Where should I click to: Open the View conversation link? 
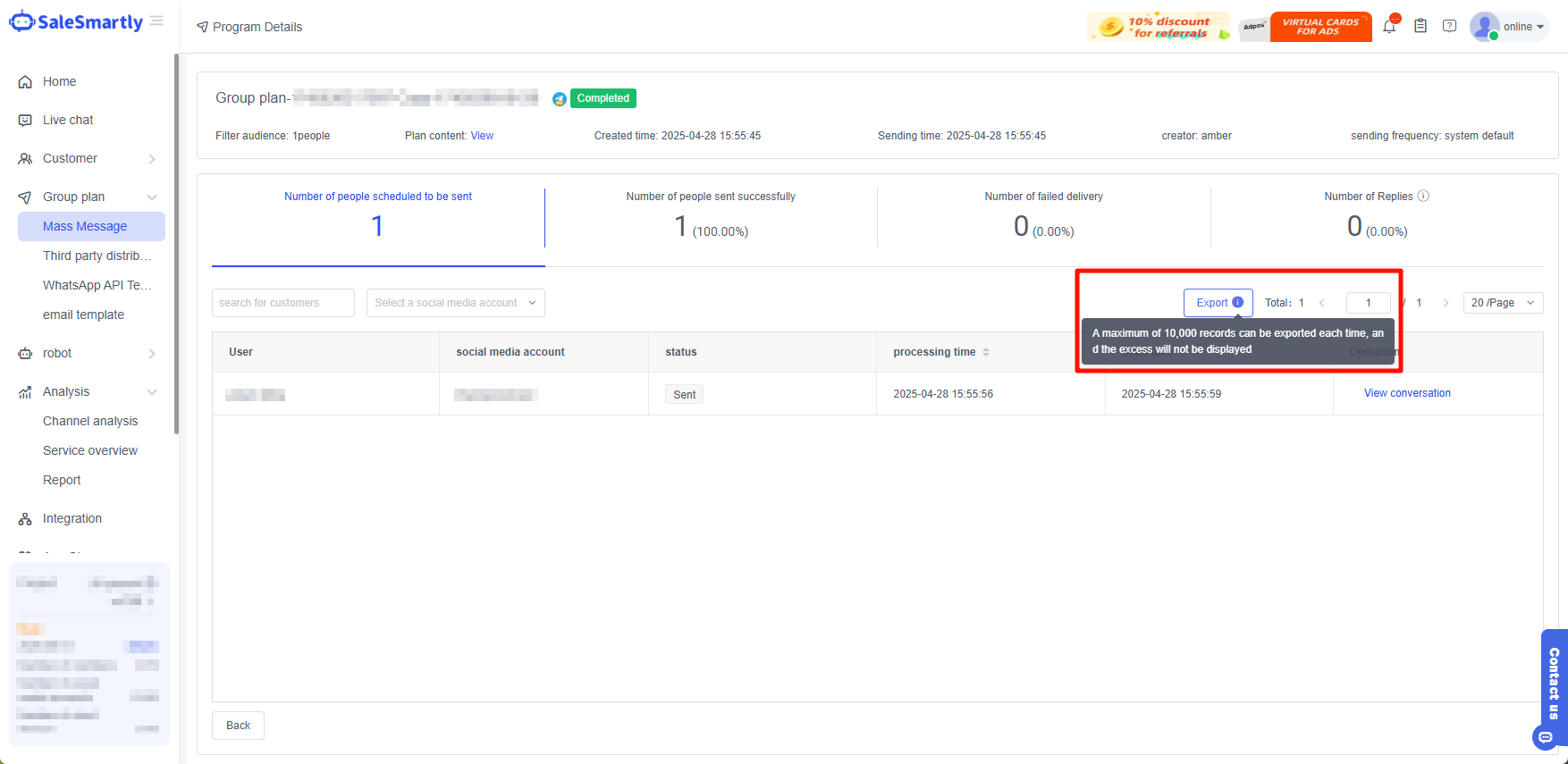(x=1407, y=393)
